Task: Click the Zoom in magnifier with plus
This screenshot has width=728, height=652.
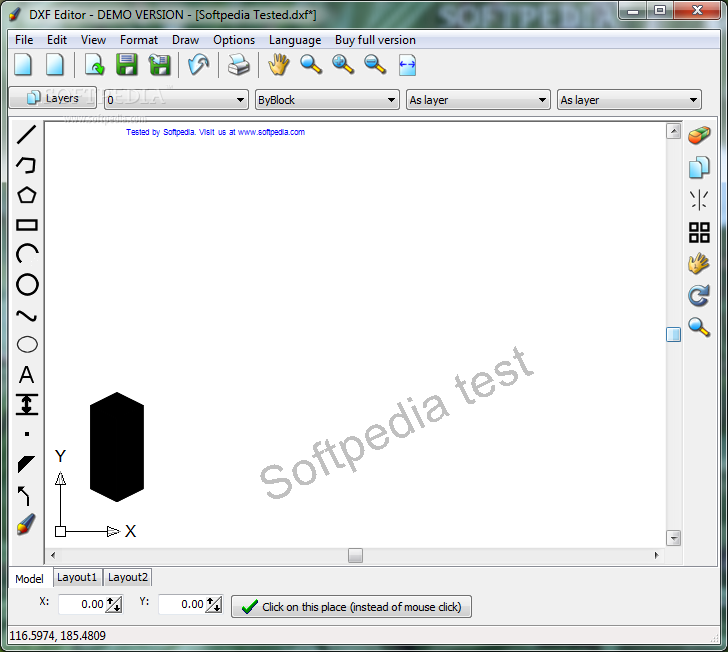Action: point(343,65)
